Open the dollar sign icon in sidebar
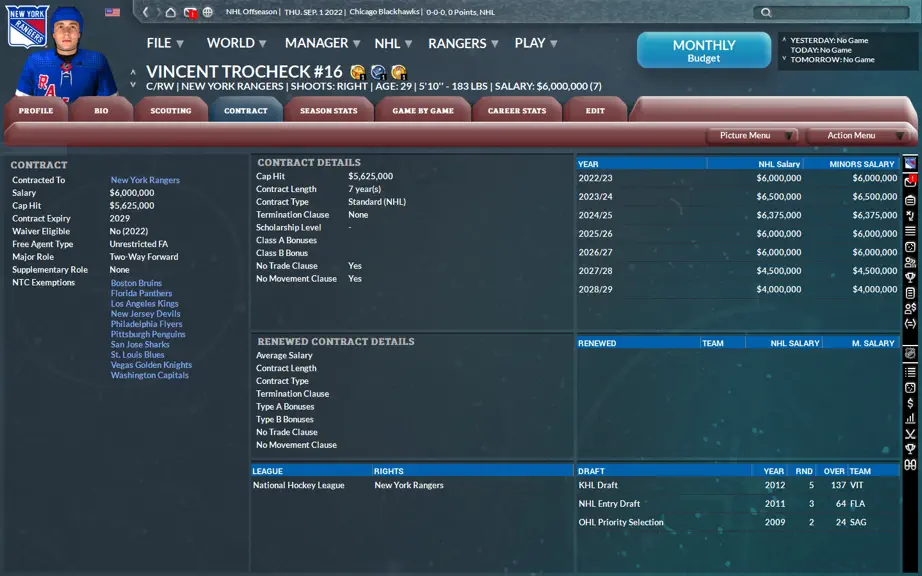 910,403
